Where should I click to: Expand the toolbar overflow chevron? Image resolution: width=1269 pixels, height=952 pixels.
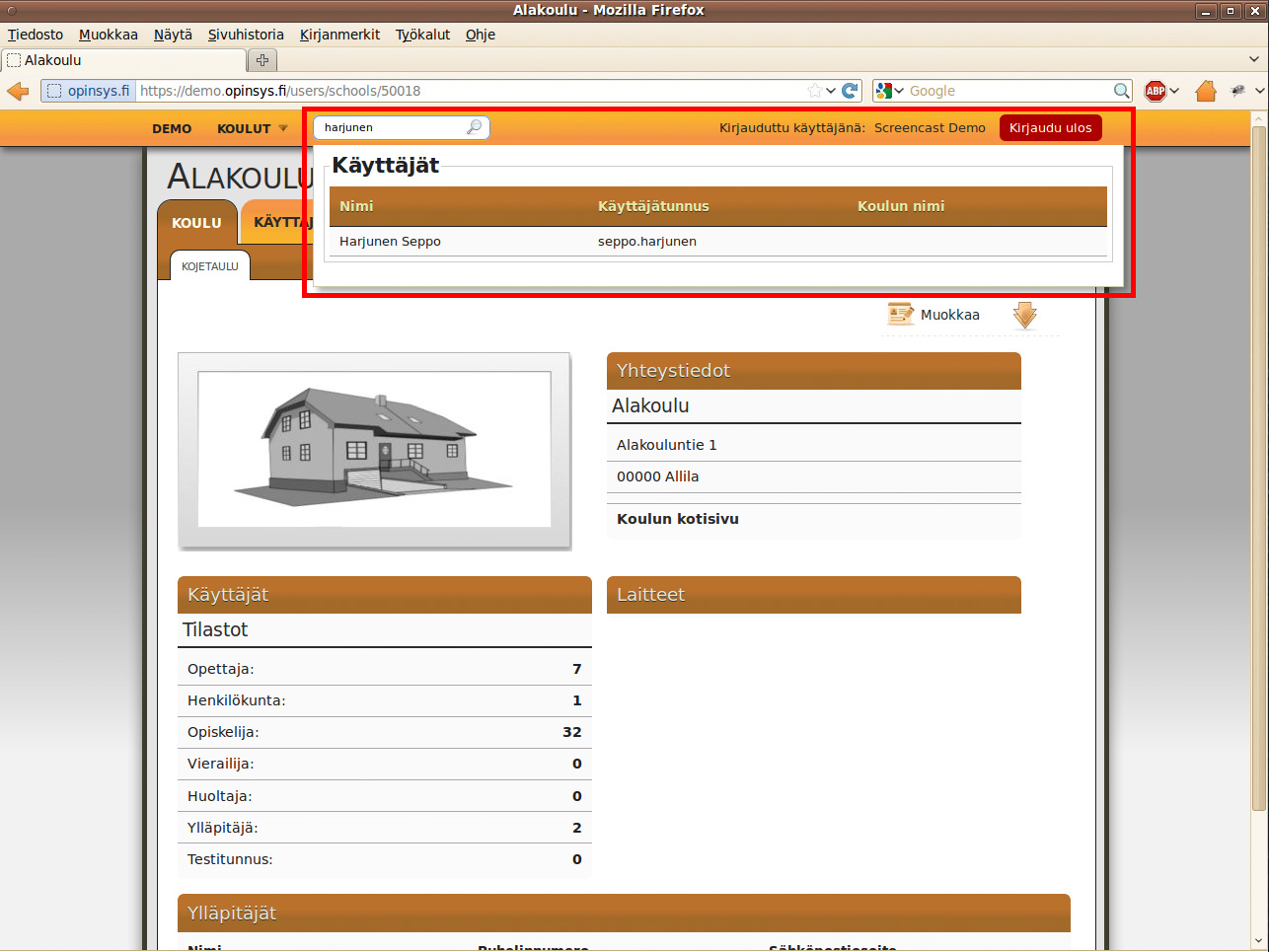tap(1260, 91)
